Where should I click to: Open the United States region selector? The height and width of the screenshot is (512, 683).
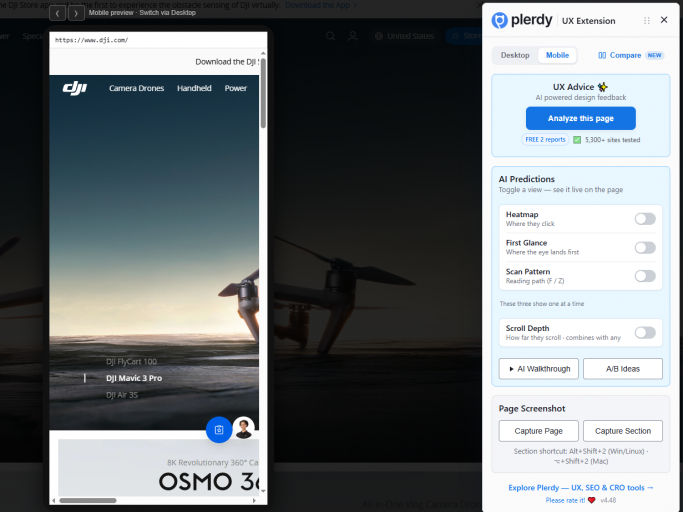405,36
